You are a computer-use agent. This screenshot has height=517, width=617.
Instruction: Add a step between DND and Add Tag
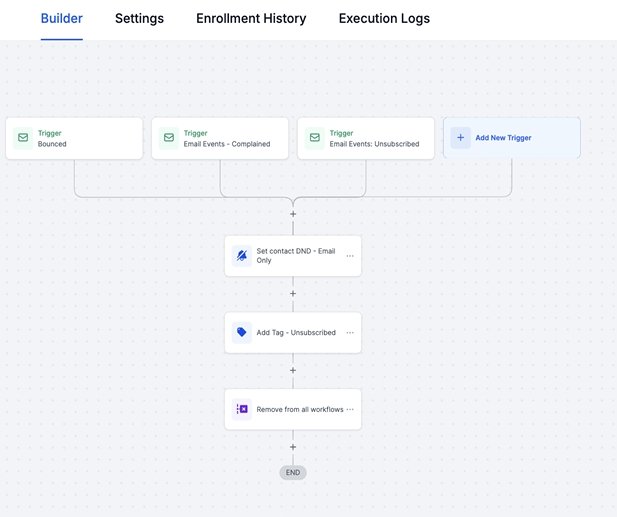(x=293, y=294)
